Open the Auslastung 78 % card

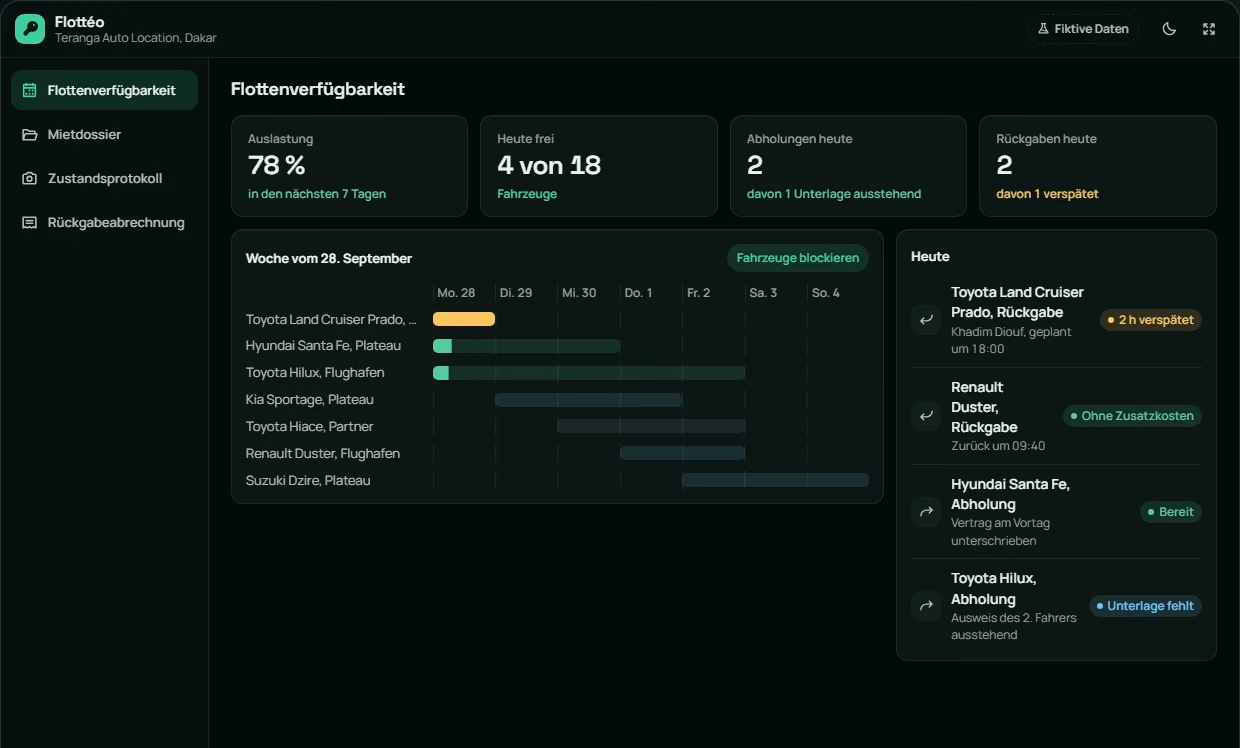(349, 166)
